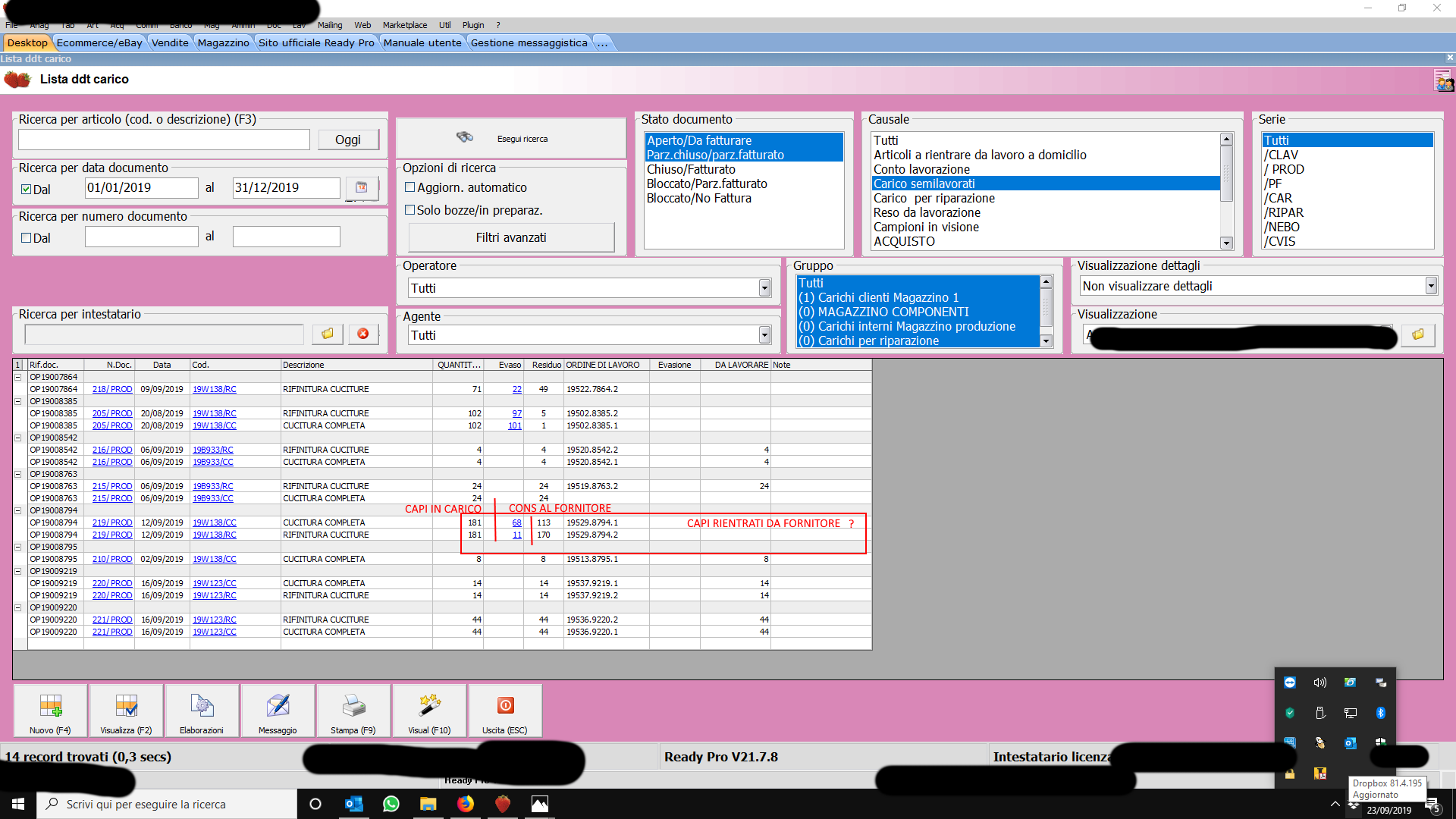Click the Oggi button
The width and height of the screenshot is (1456, 819).
tap(348, 140)
